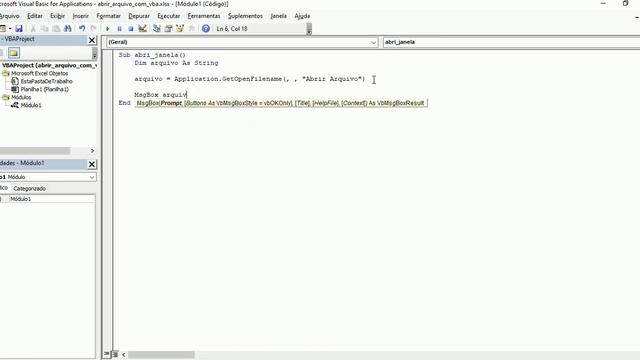Open the Ajuda menu
Screen dimensions: 640x360
click(302, 16)
